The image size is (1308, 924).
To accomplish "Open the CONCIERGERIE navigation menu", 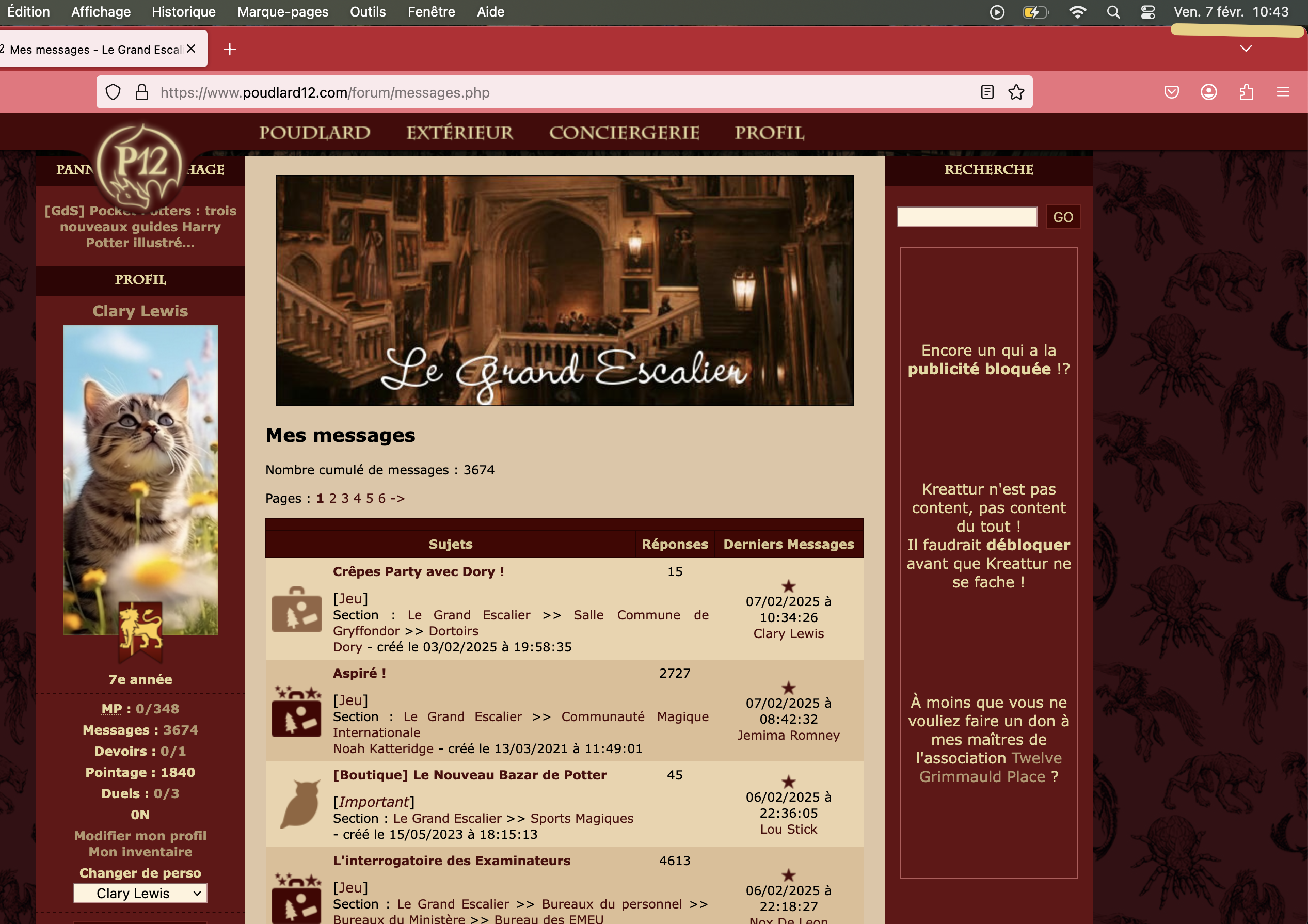I will click(x=624, y=133).
